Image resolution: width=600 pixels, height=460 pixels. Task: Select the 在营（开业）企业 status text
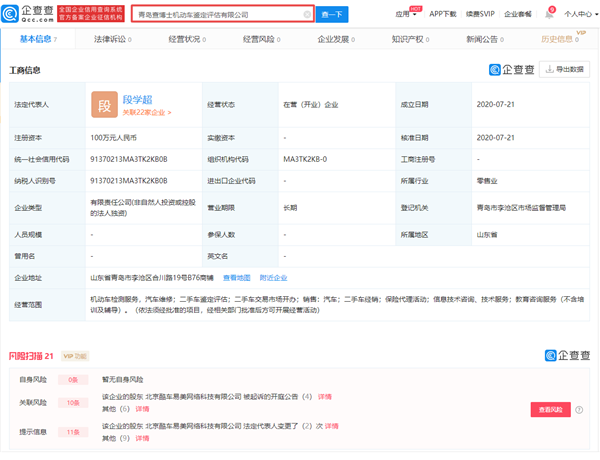click(311, 104)
